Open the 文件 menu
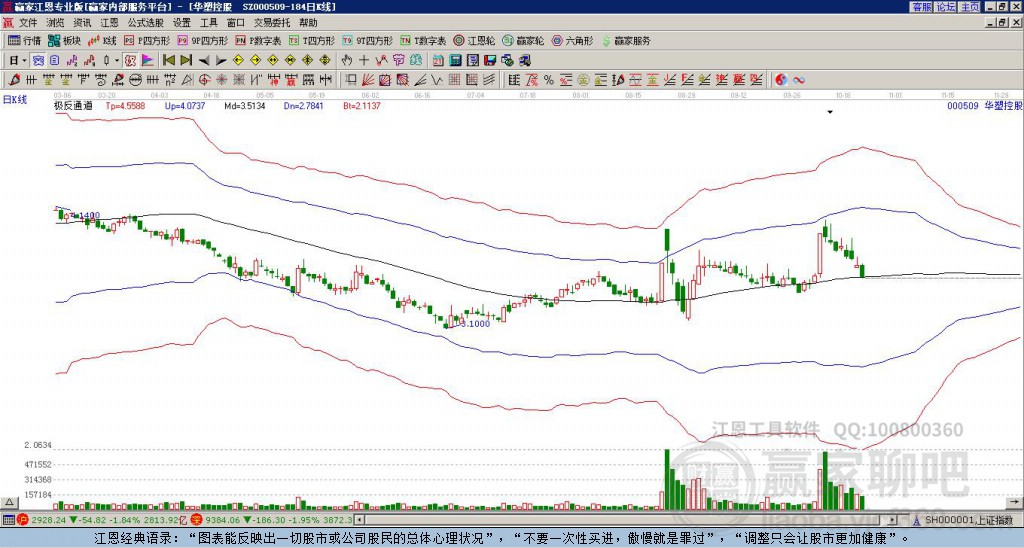 (28, 23)
